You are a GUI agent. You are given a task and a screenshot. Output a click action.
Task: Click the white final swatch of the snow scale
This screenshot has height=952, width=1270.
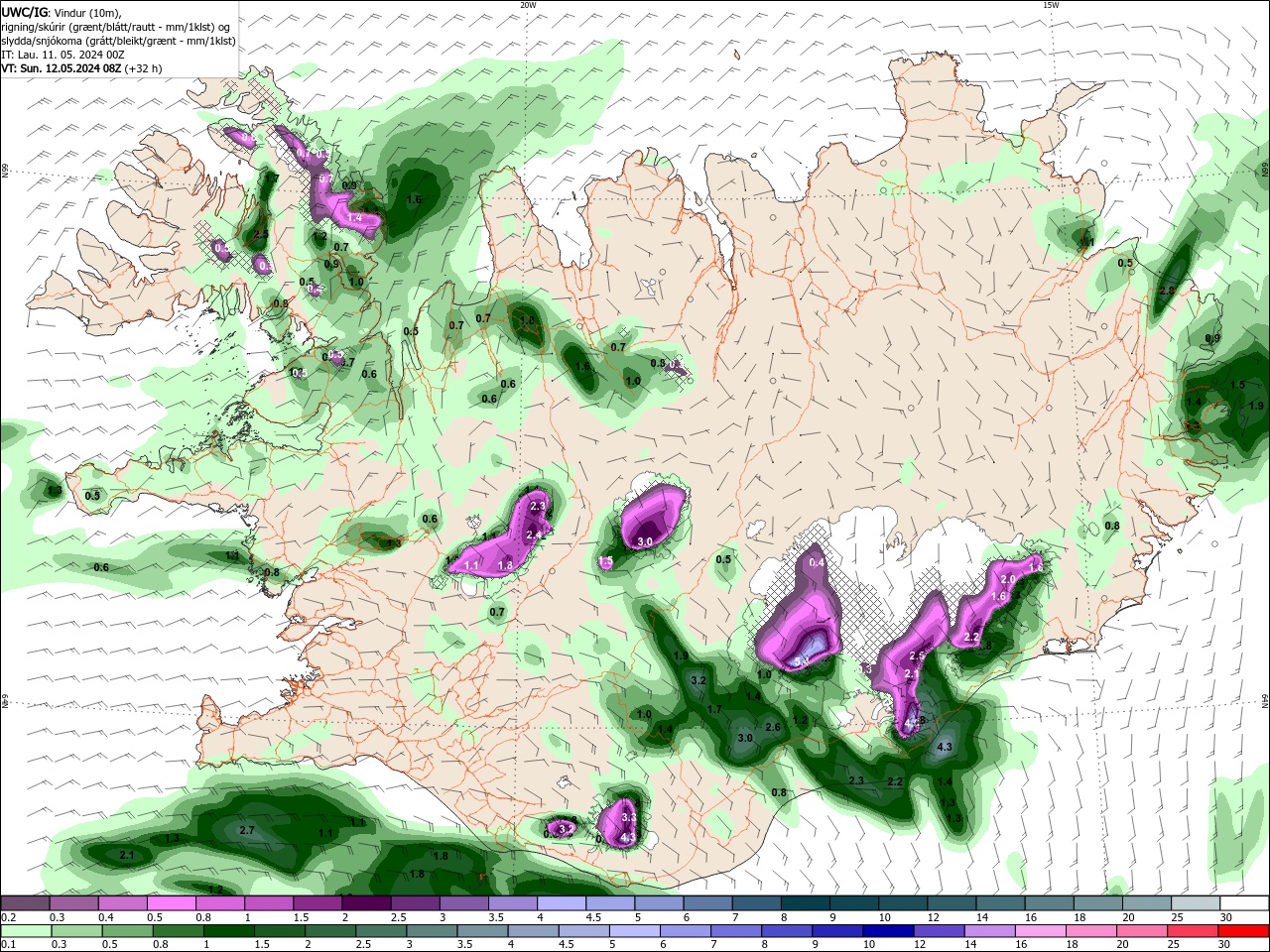pyautogui.click(x=1244, y=903)
